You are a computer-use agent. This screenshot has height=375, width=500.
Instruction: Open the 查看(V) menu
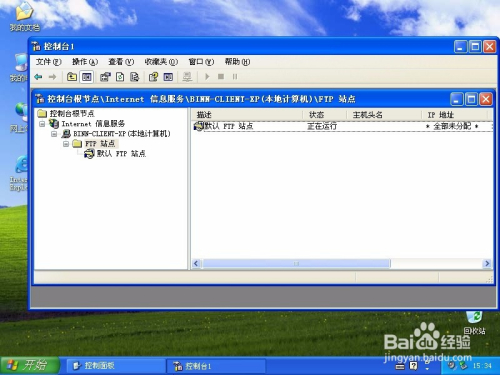[x=121, y=62]
